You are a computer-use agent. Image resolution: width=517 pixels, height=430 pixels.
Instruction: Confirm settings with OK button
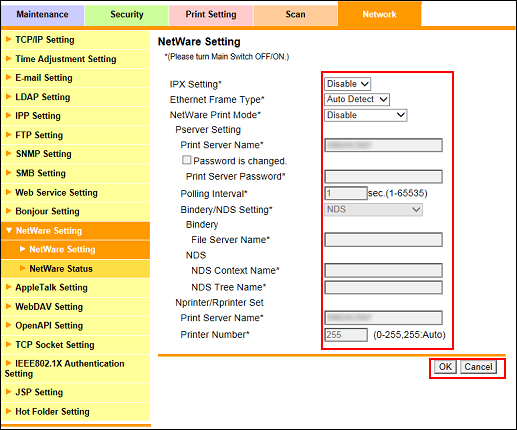pos(445,367)
